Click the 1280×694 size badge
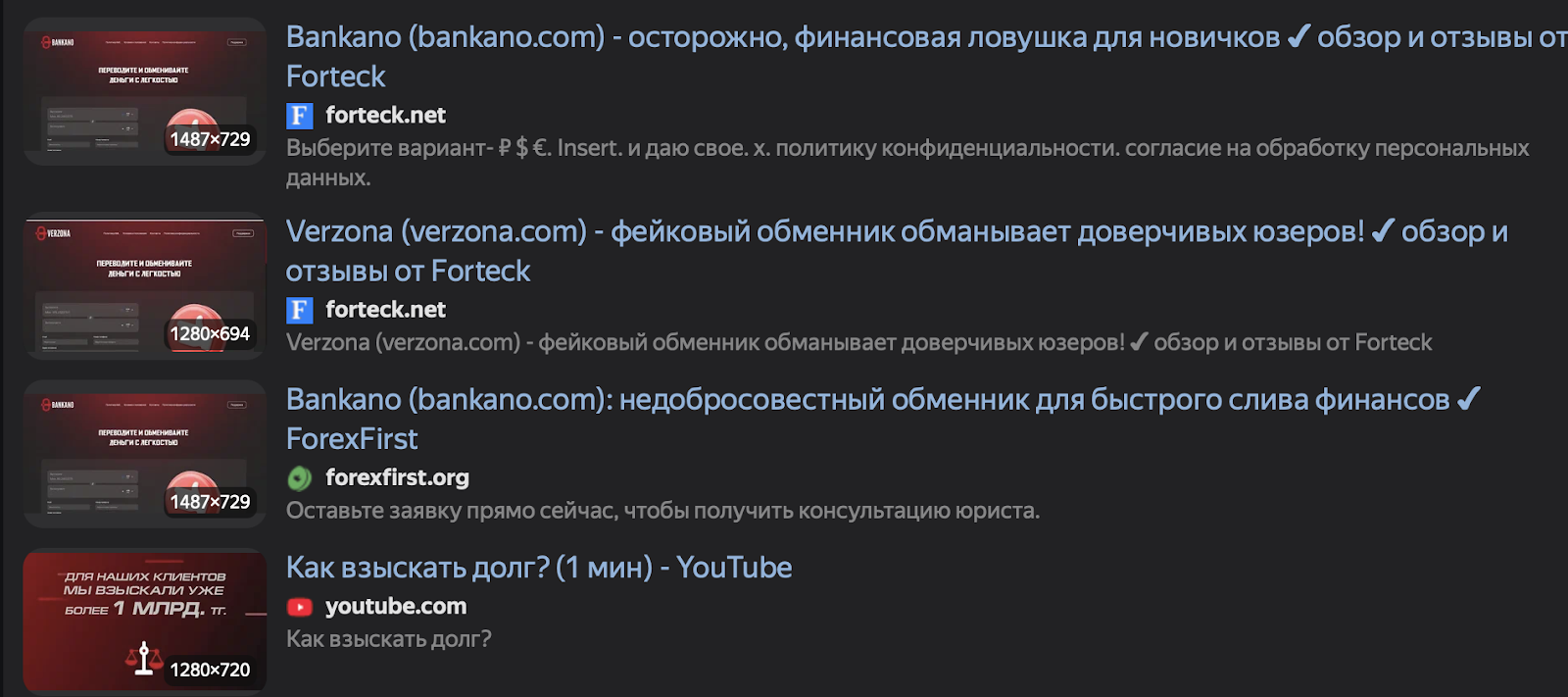1568x697 pixels. tap(210, 334)
